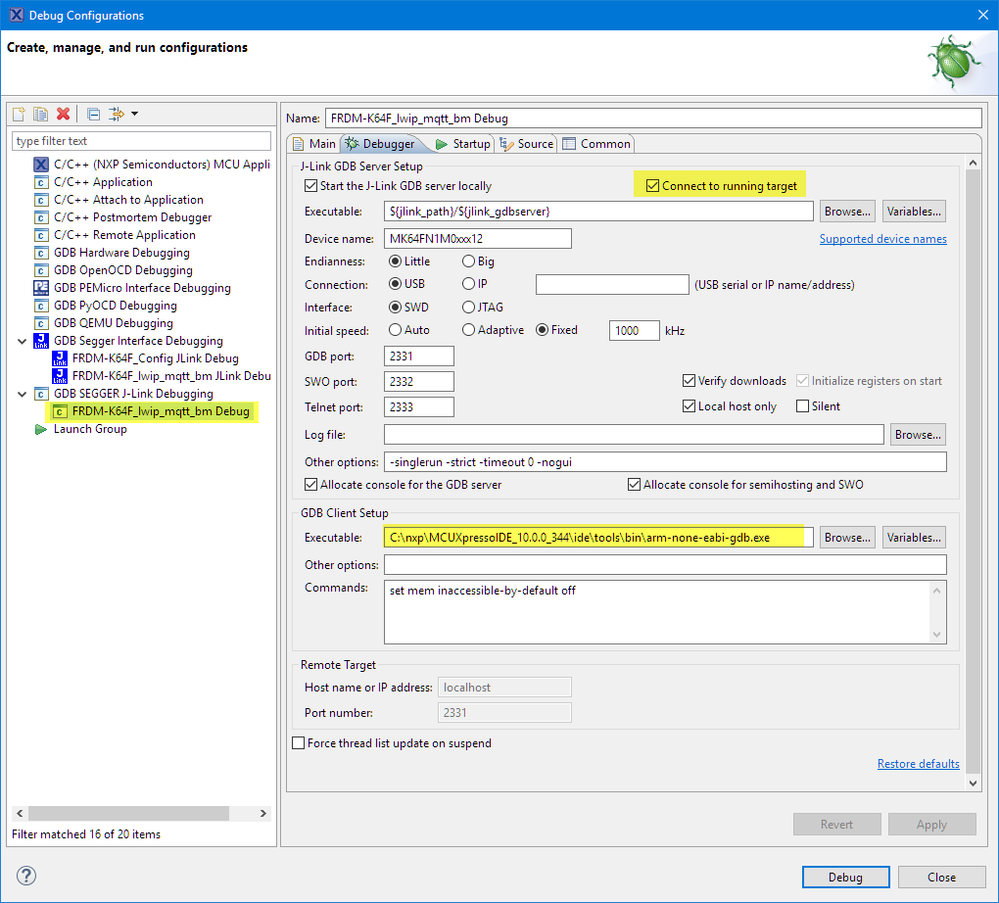
Task: Toggle Allocate console for semihosting and SWO
Action: click(x=634, y=485)
